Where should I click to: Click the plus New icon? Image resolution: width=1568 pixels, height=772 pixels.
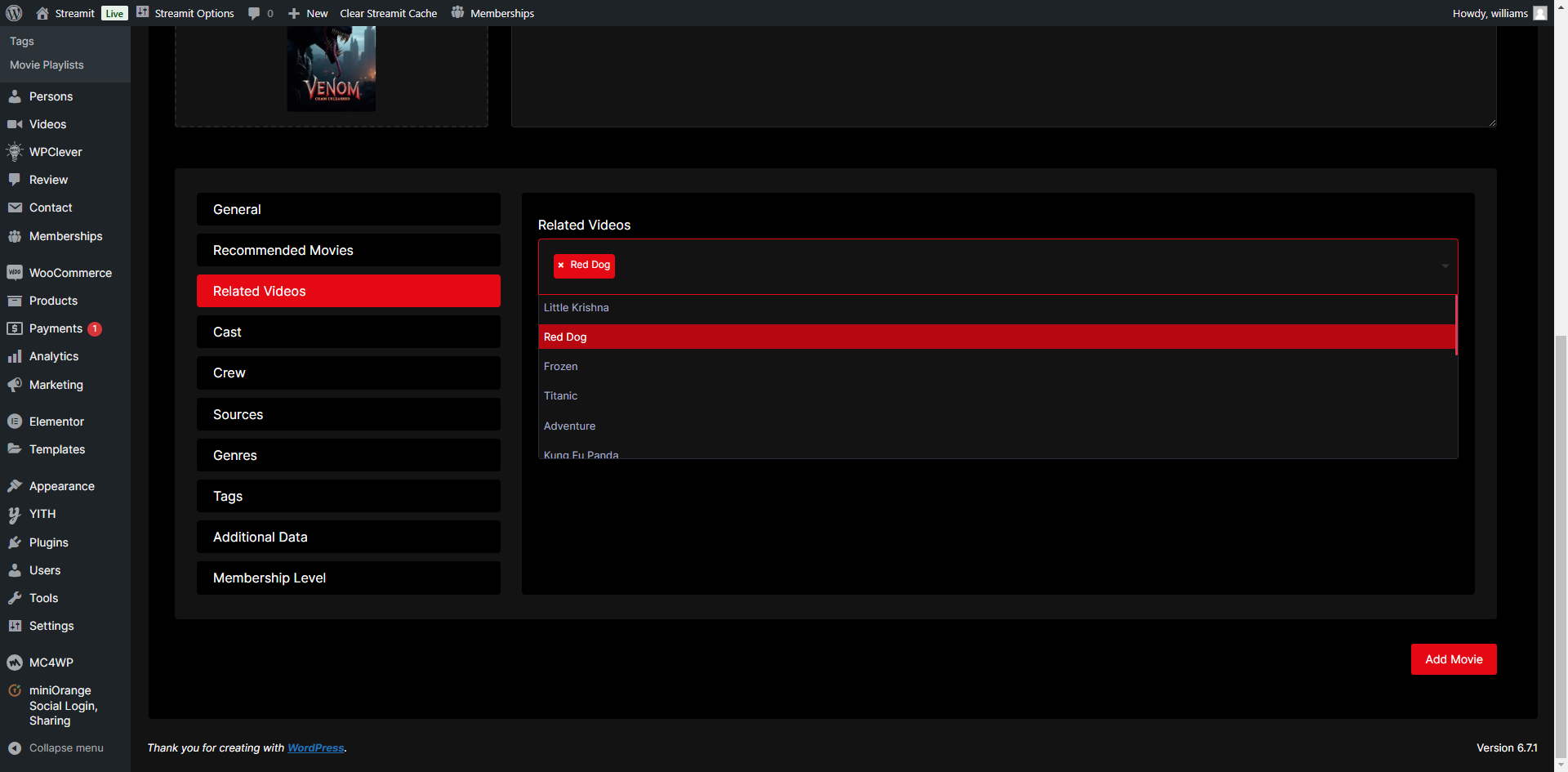(294, 13)
